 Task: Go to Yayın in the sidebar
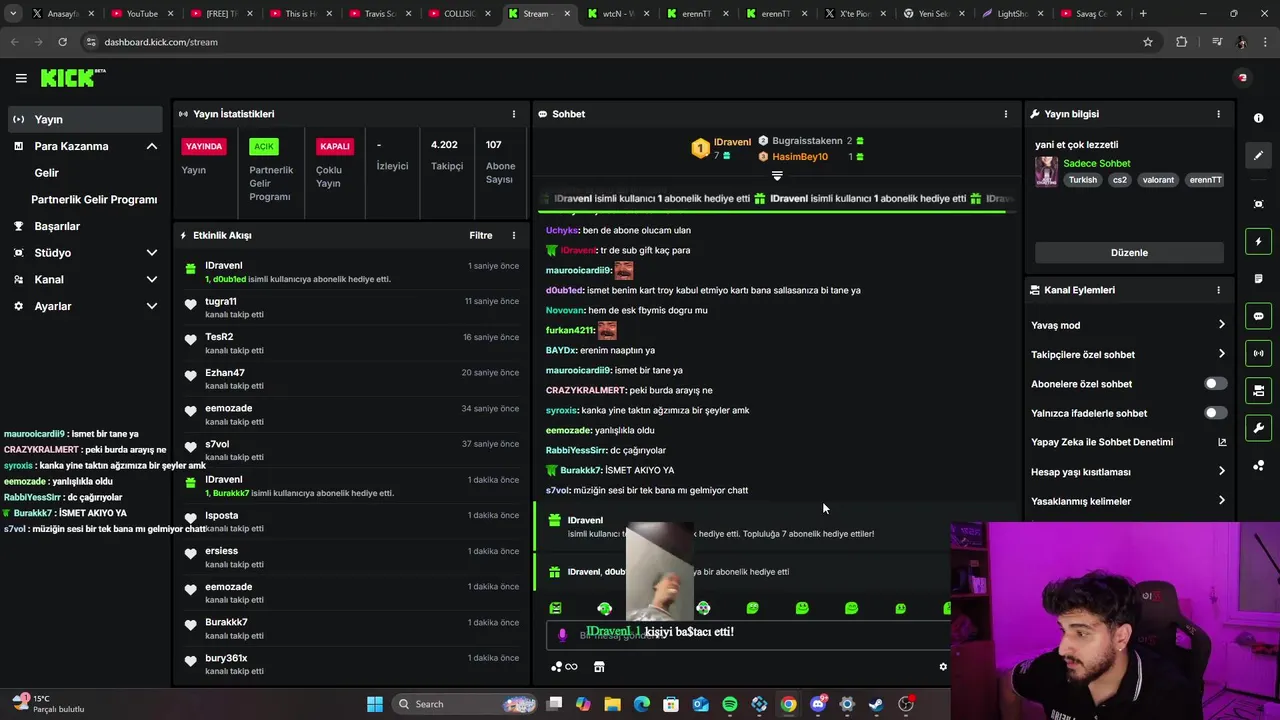click(x=85, y=119)
